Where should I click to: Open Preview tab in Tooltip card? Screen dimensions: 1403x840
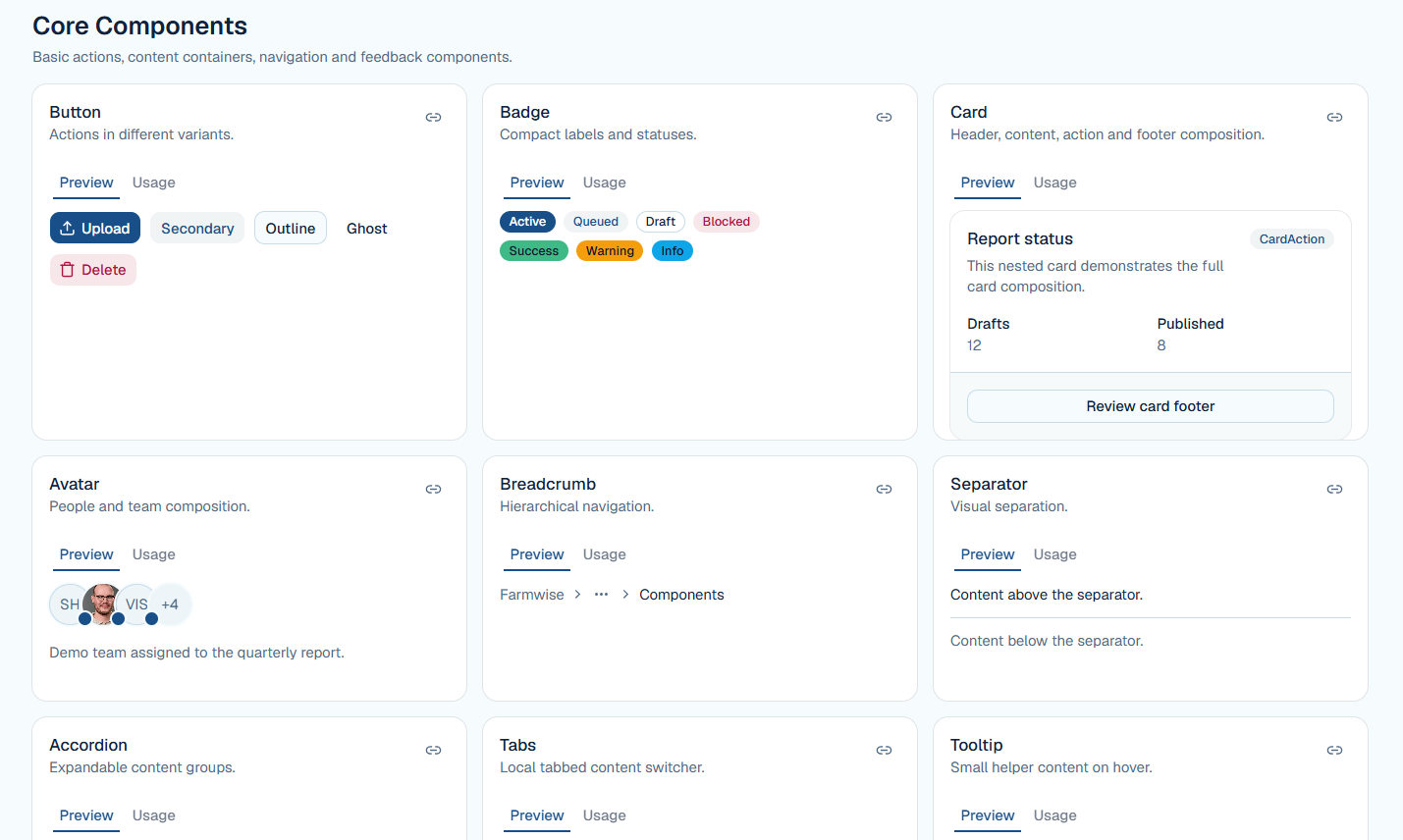[x=988, y=815]
